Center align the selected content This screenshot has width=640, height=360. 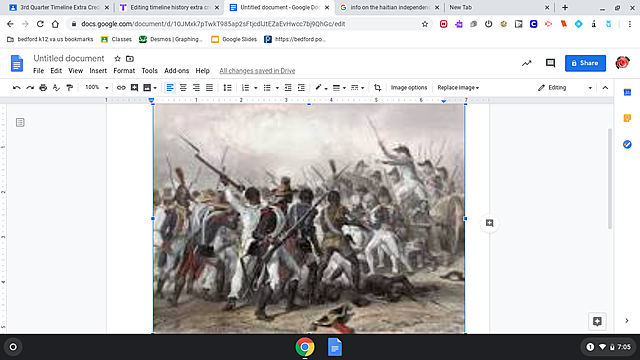tap(183, 88)
